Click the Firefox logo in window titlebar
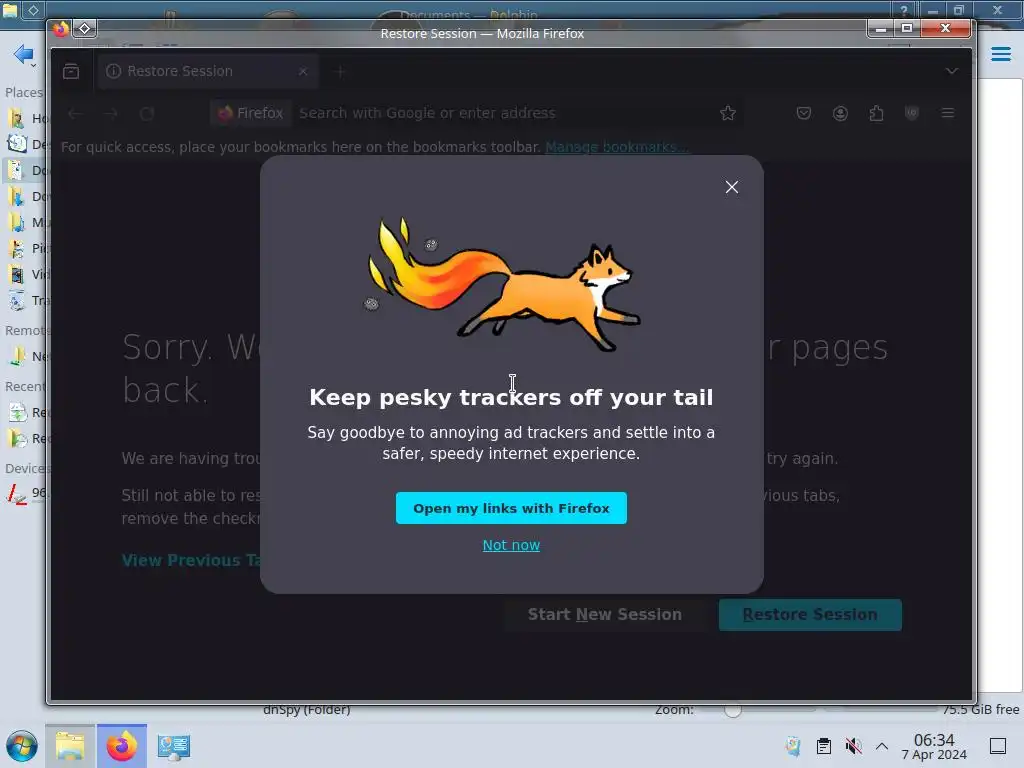Viewport: 1024px width, 768px height. click(x=61, y=29)
